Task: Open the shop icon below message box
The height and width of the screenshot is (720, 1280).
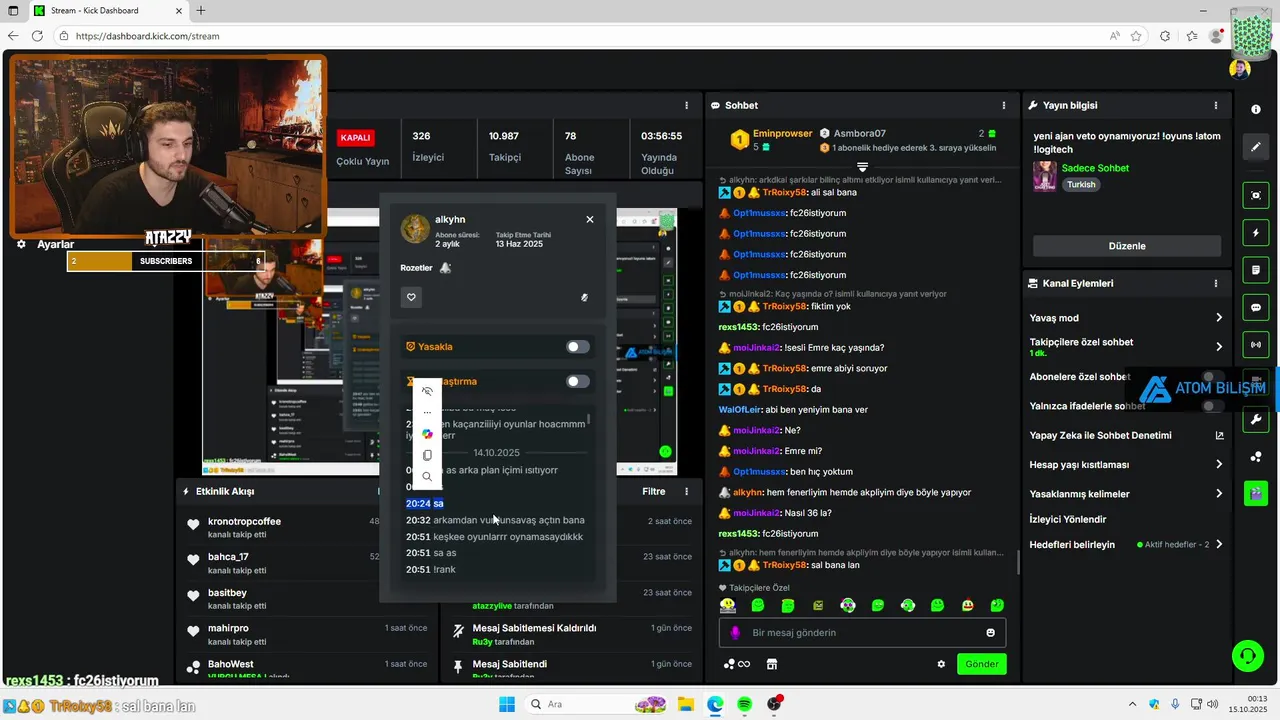Action: coord(772,664)
